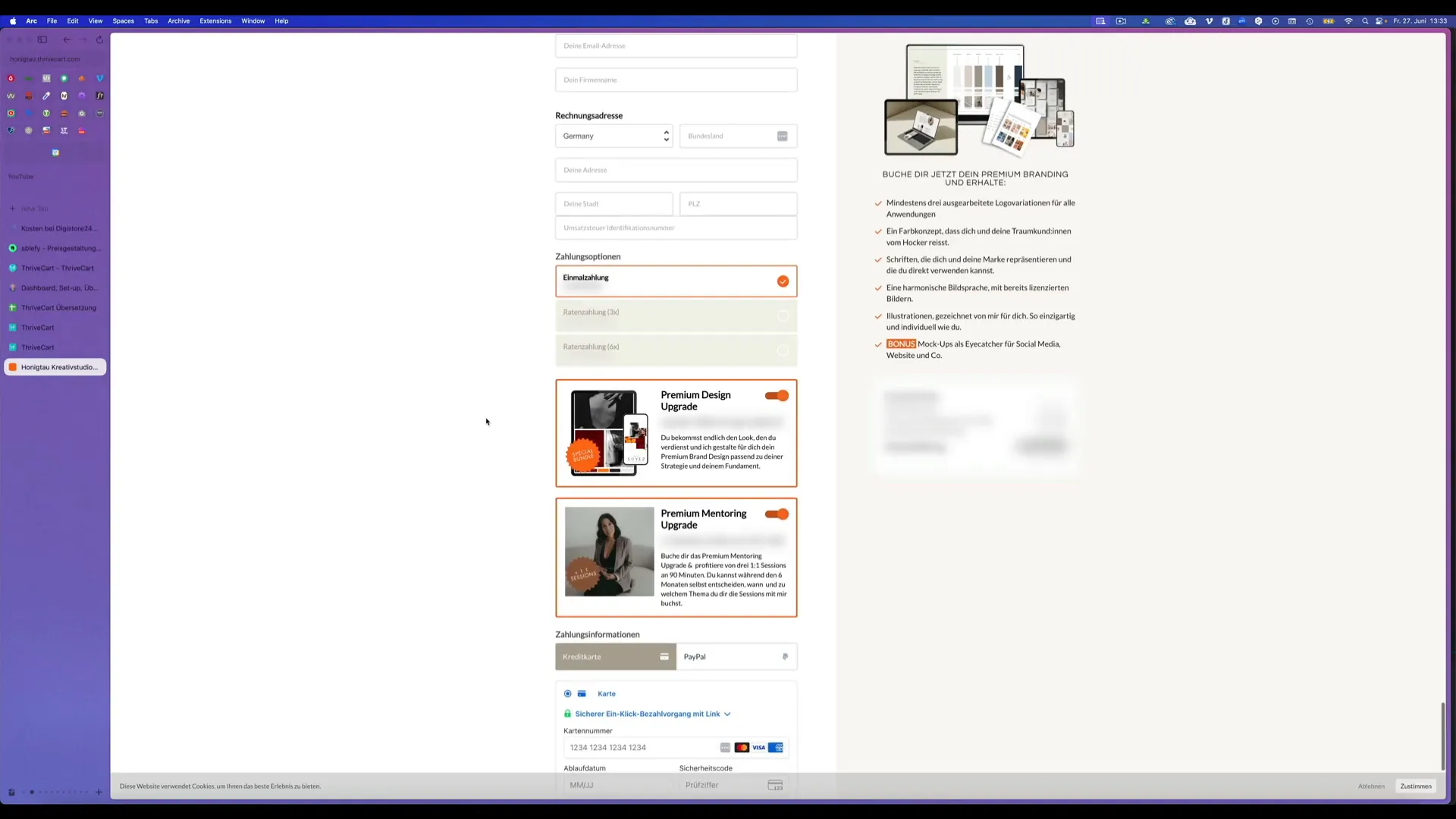
Task: Click Zustimmen in the cookie banner
Action: click(1416, 786)
